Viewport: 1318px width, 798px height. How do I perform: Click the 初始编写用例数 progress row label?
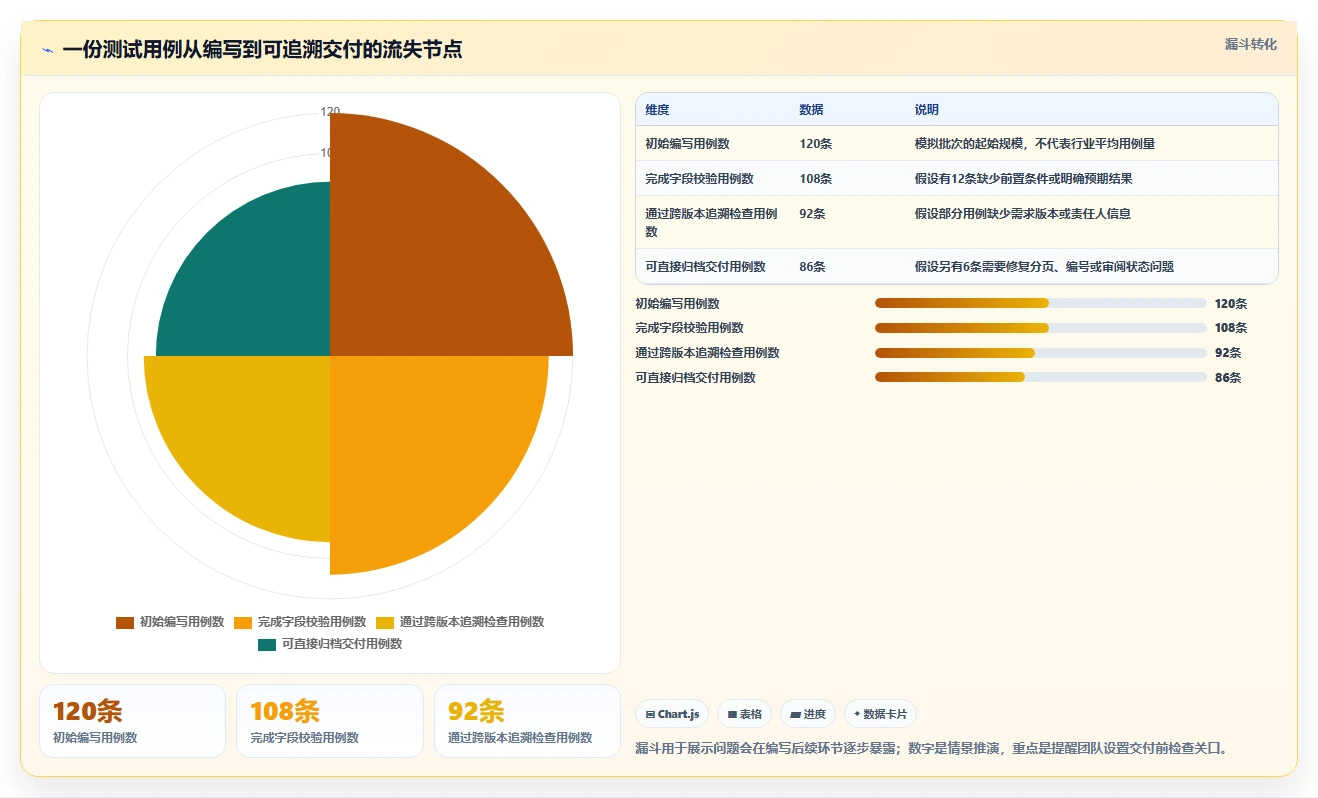[678, 304]
